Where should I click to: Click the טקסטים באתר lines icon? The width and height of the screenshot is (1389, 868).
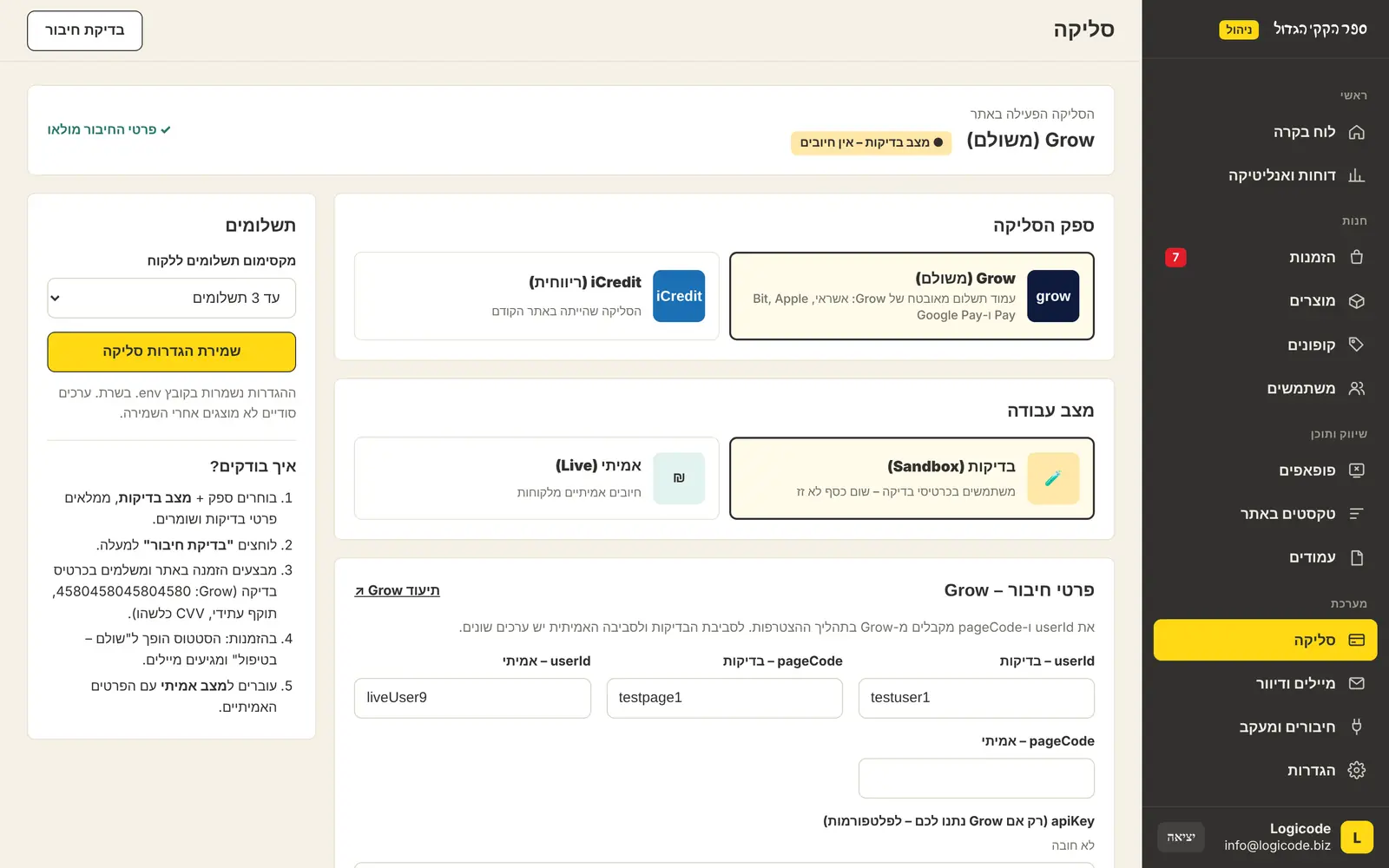(x=1357, y=514)
